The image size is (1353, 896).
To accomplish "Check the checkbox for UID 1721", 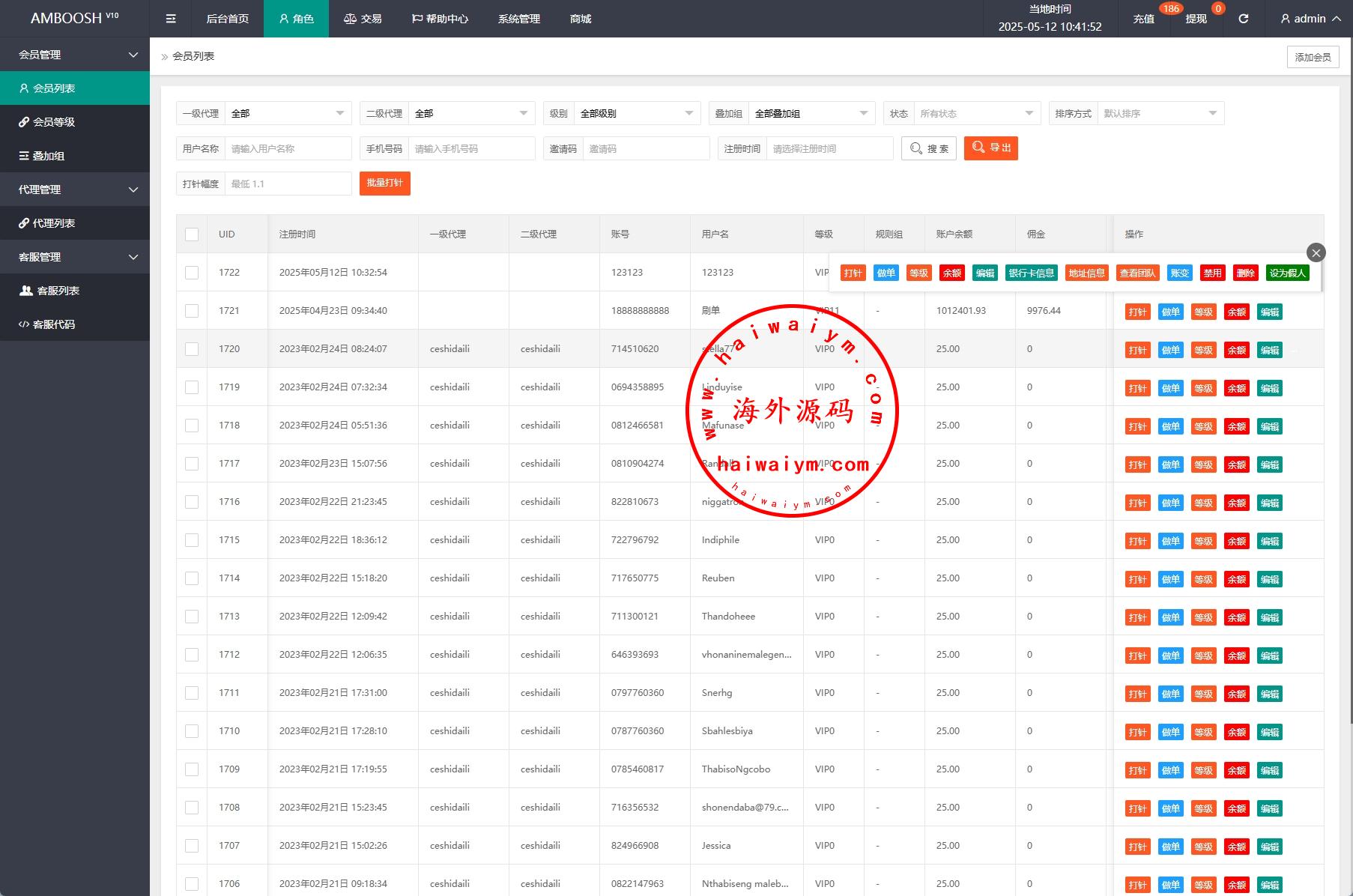I will pyautogui.click(x=192, y=311).
